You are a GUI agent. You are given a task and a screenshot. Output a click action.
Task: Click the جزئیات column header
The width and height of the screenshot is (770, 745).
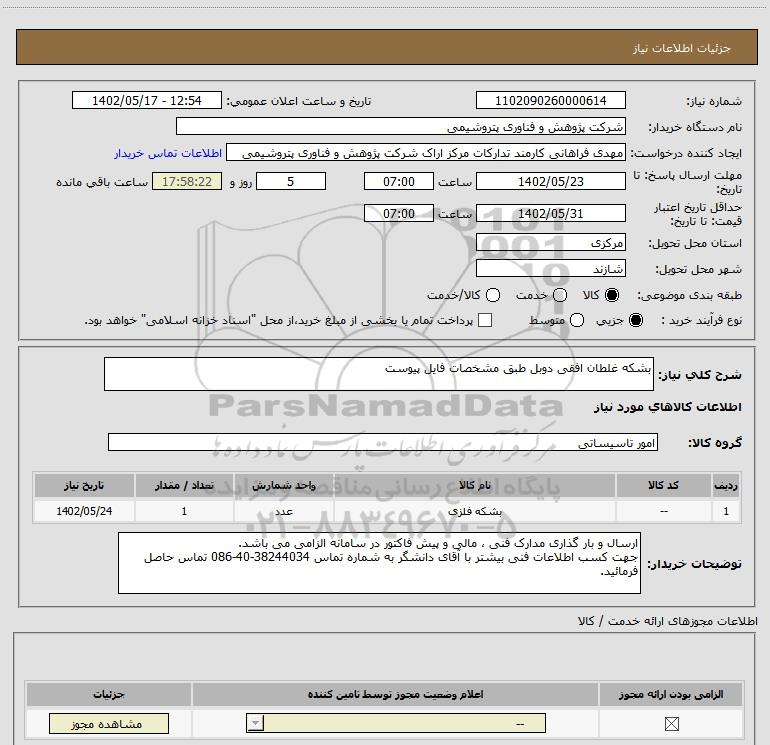tap(109, 694)
